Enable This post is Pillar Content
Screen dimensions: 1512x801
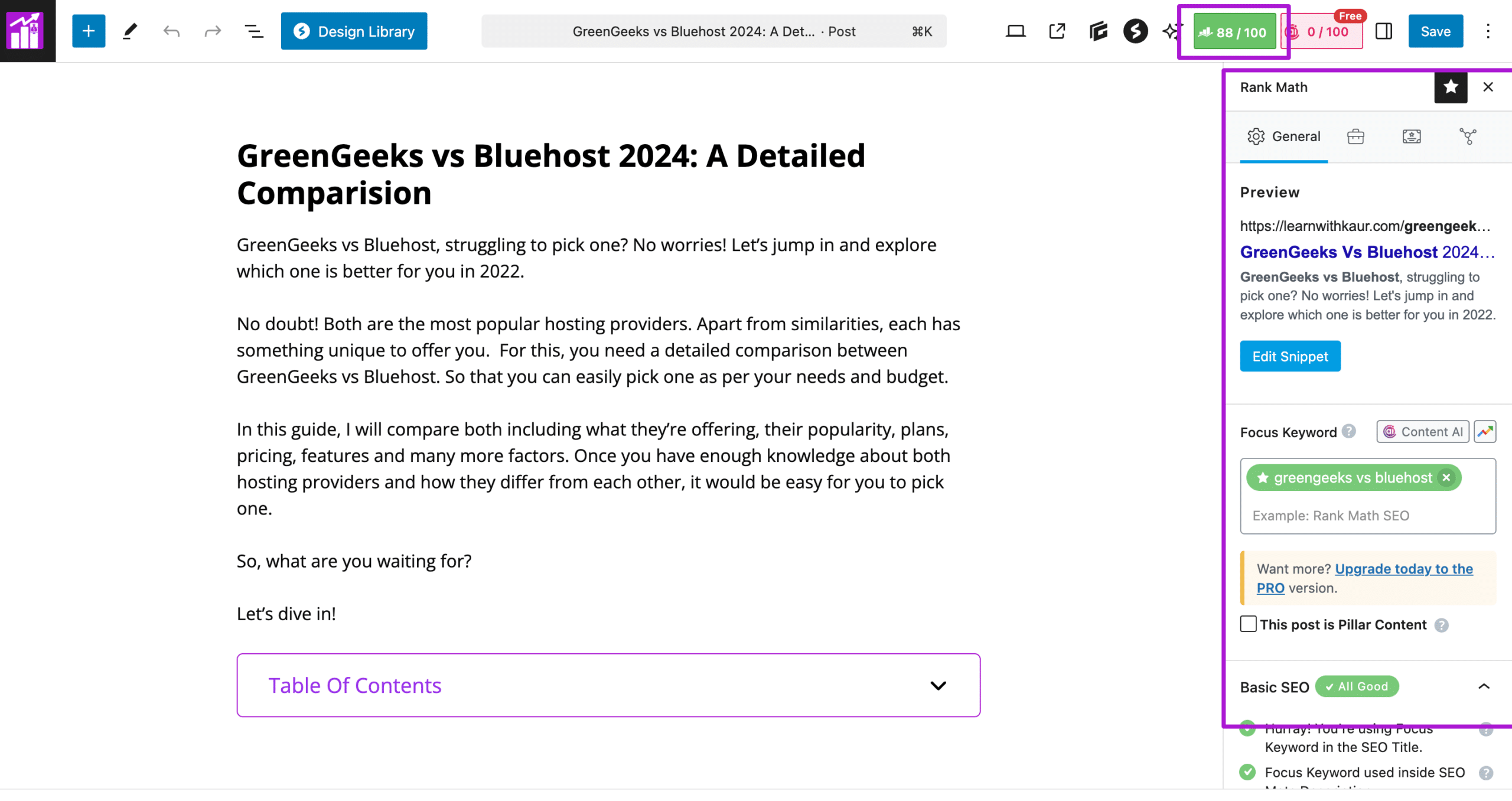[1247, 624]
